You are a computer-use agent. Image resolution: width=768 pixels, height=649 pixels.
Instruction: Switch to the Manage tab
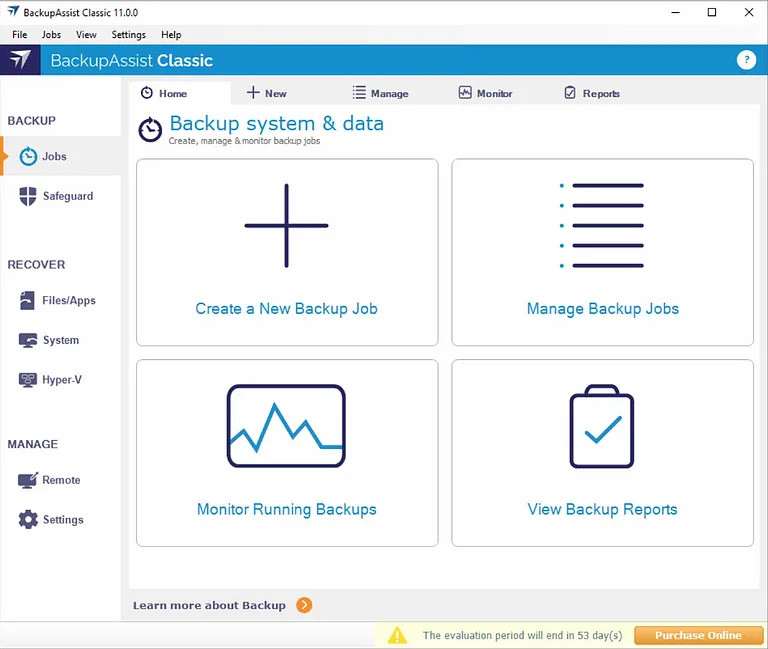[x=381, y=93]
